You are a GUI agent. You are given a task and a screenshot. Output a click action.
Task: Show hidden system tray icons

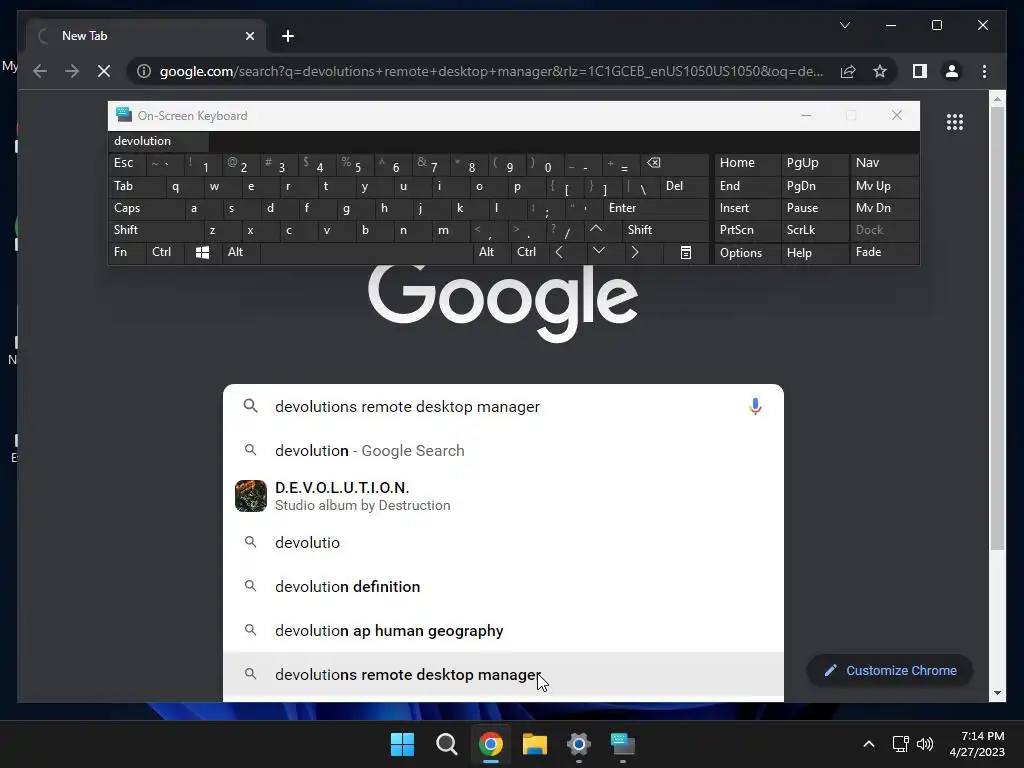pos(869,744)
